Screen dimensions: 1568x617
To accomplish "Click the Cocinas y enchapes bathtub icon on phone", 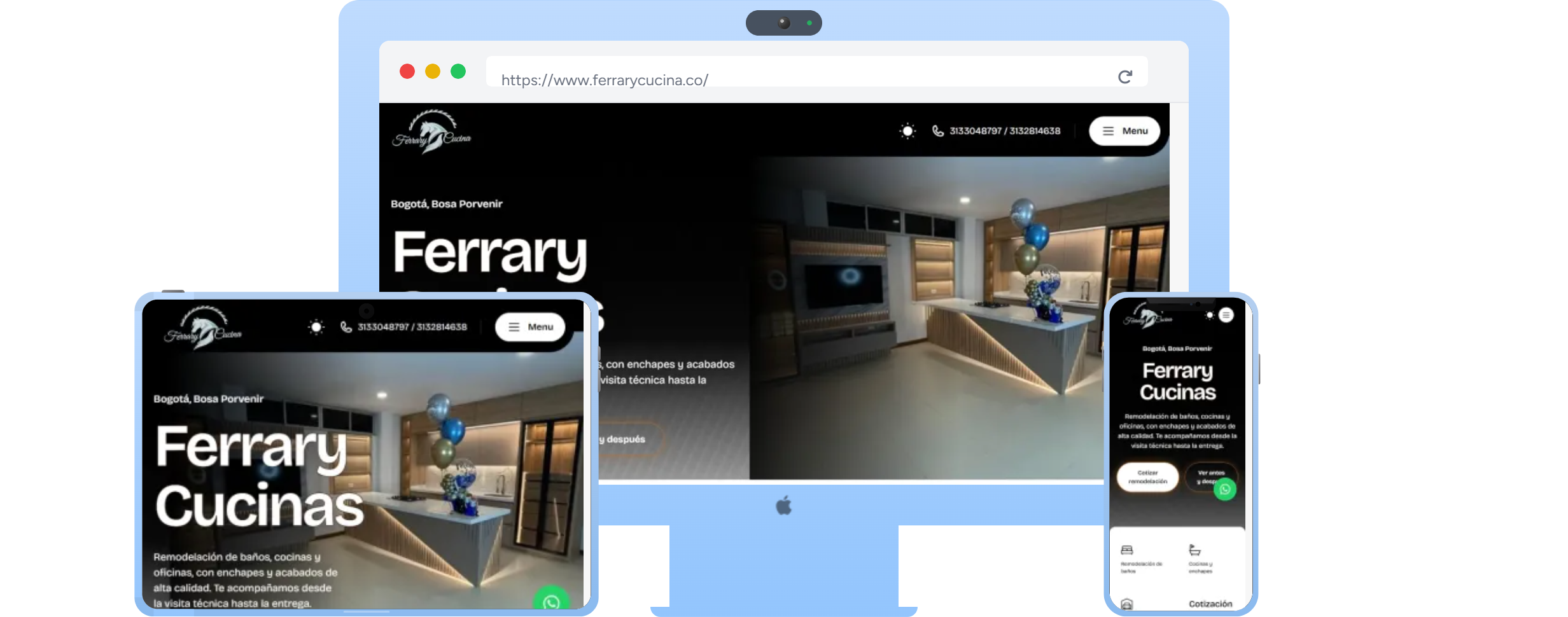I will [1195, 550].
